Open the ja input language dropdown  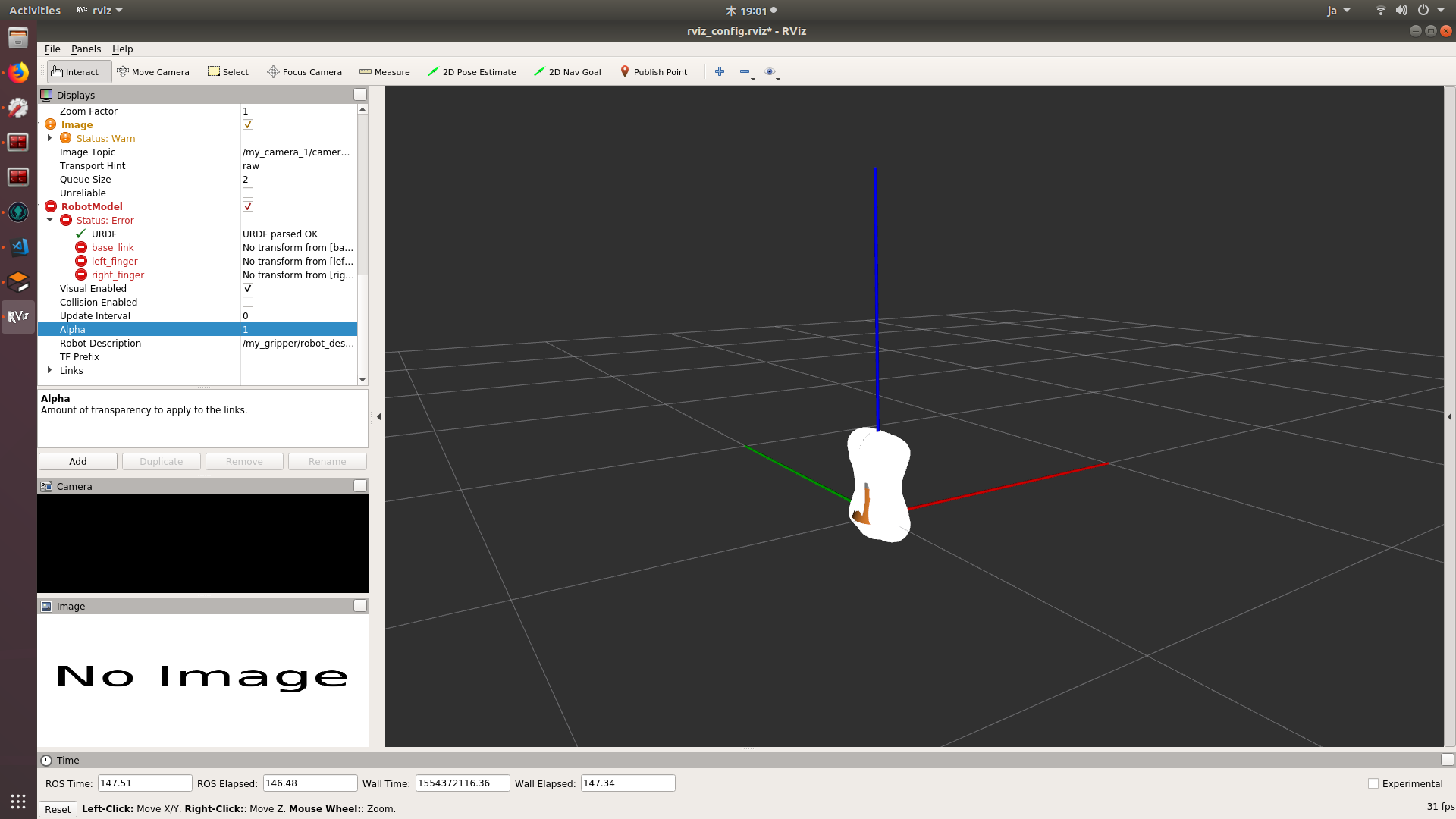(x=1339, y=11)
